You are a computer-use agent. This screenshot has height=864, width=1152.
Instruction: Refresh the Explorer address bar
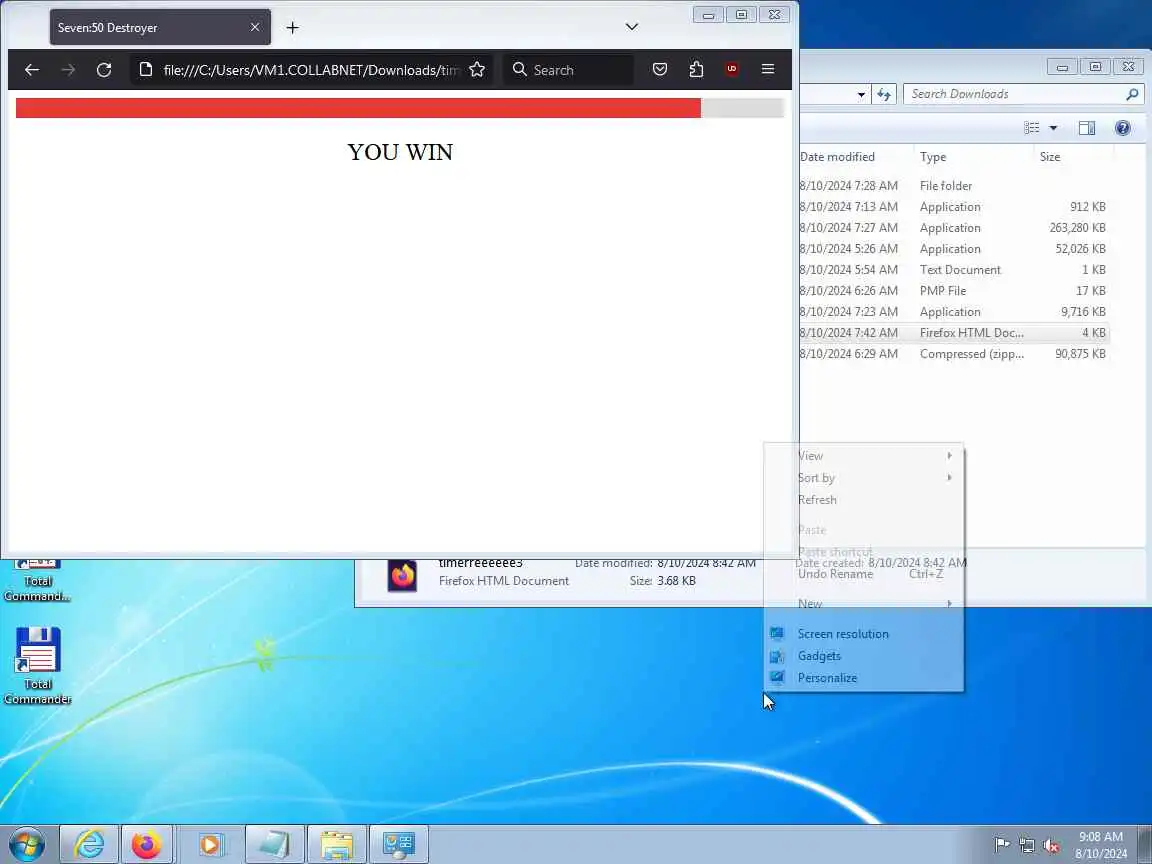[884, 94]
